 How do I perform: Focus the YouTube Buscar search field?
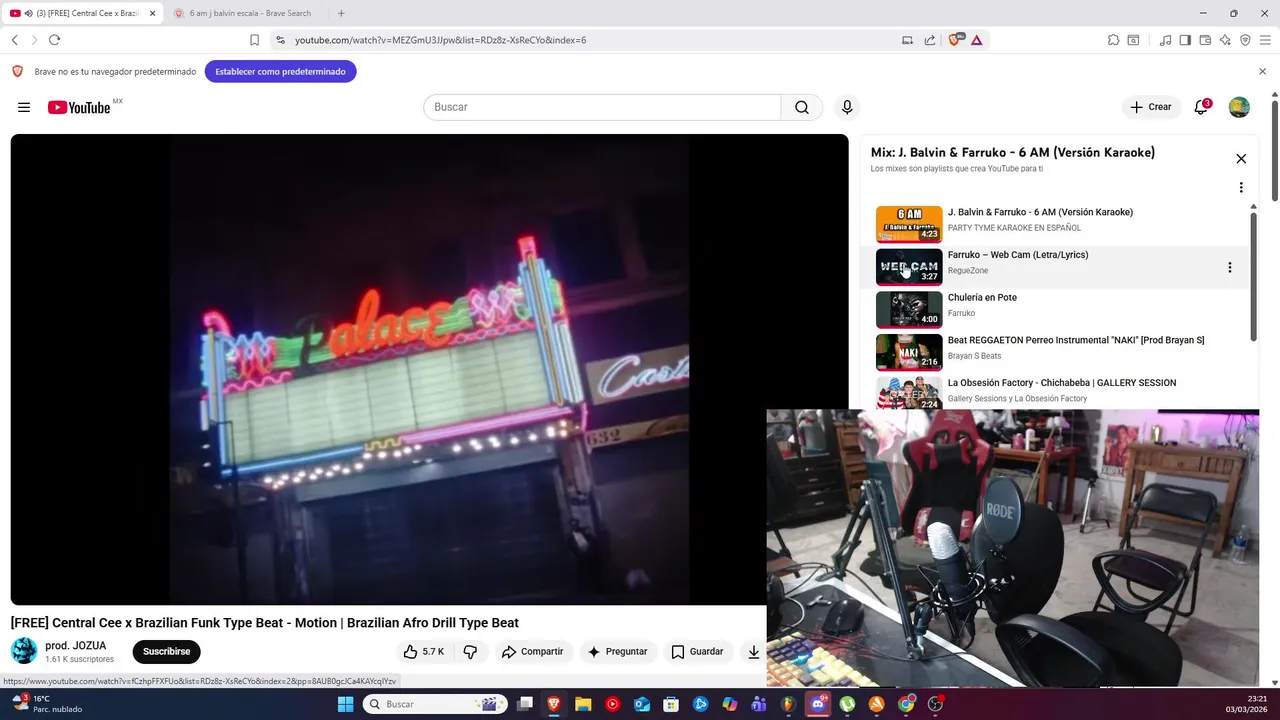click(602, 107)
